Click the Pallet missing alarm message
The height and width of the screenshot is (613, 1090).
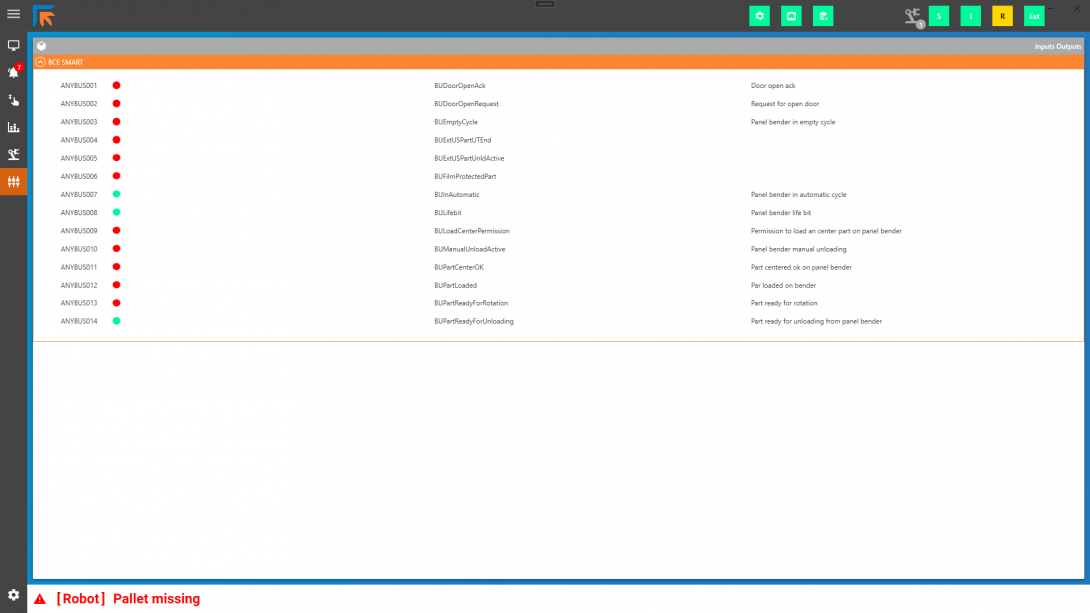[127, 599]
